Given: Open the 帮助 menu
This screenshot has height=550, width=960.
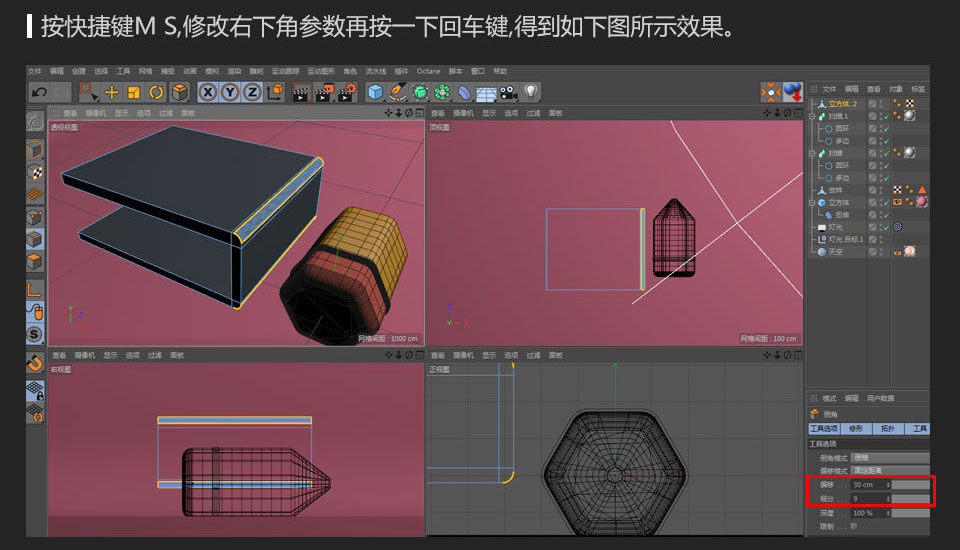Looking at the screenshot, I should pos(500,71).
